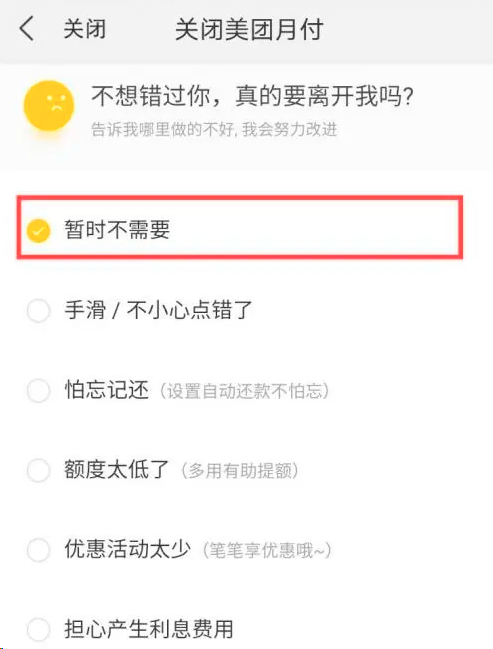The width and height of the screenshot is (493, 649).
Task: Select the 怕忘记还 radio circle
Action: tap(38, 390)
